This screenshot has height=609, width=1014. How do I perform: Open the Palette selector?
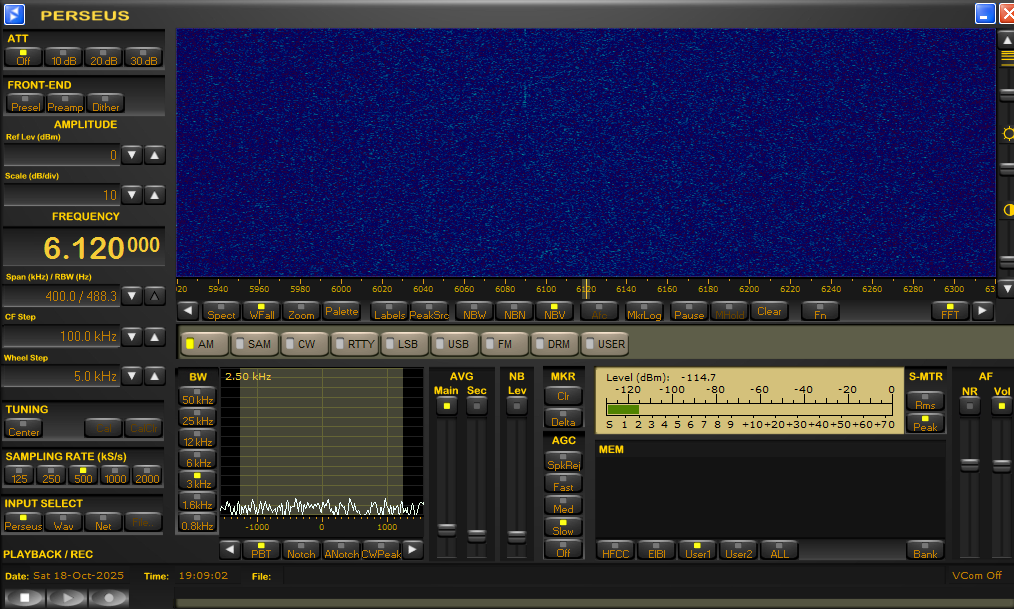pos(341,311)
